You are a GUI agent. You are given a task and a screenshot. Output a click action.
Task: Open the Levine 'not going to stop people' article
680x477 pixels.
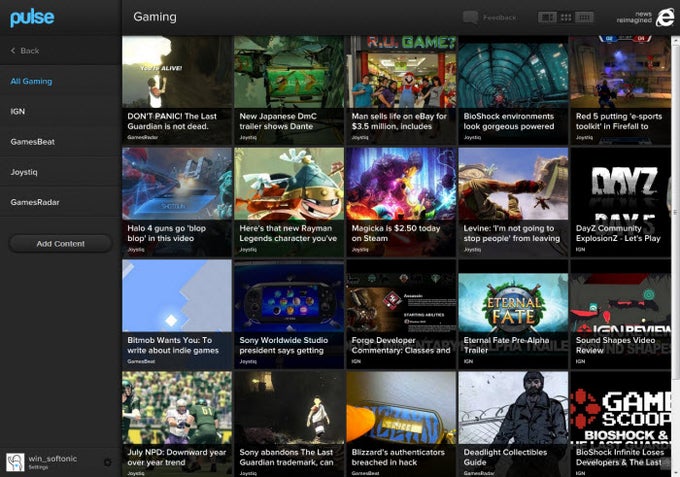(513, 202)
